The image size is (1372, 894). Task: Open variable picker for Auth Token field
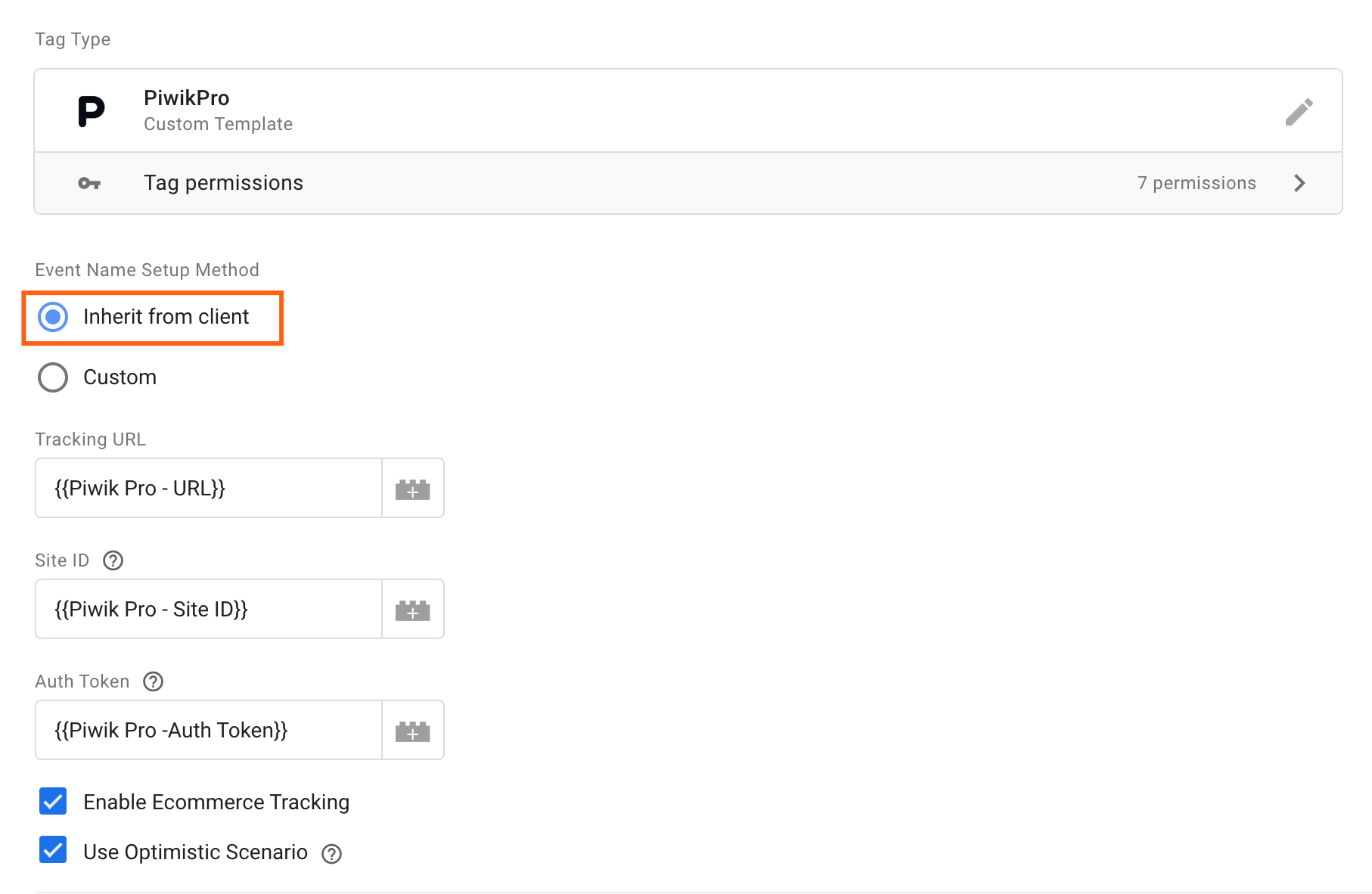click(x=413, y=731)
